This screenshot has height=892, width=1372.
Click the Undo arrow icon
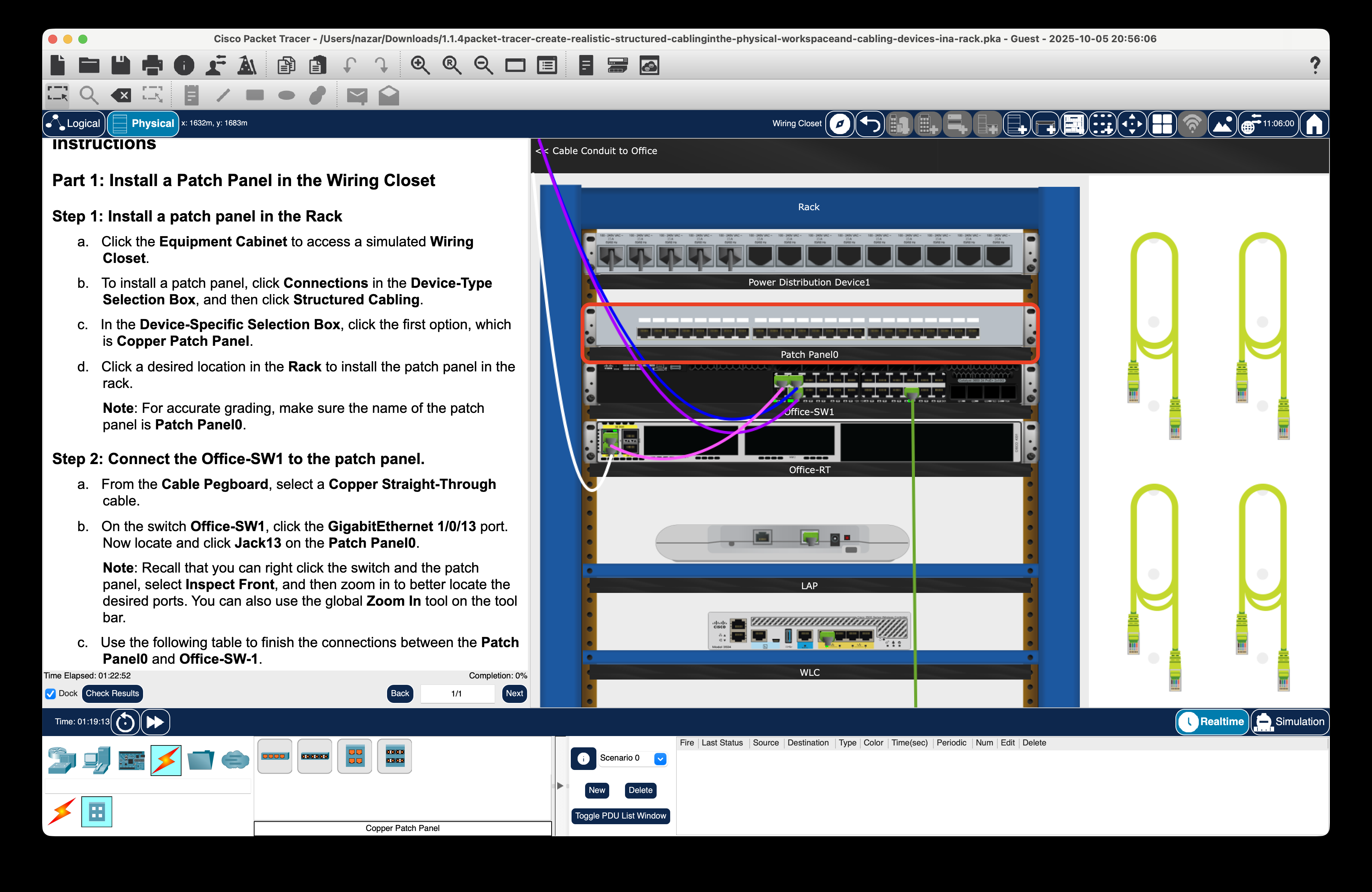click(349, 65)
